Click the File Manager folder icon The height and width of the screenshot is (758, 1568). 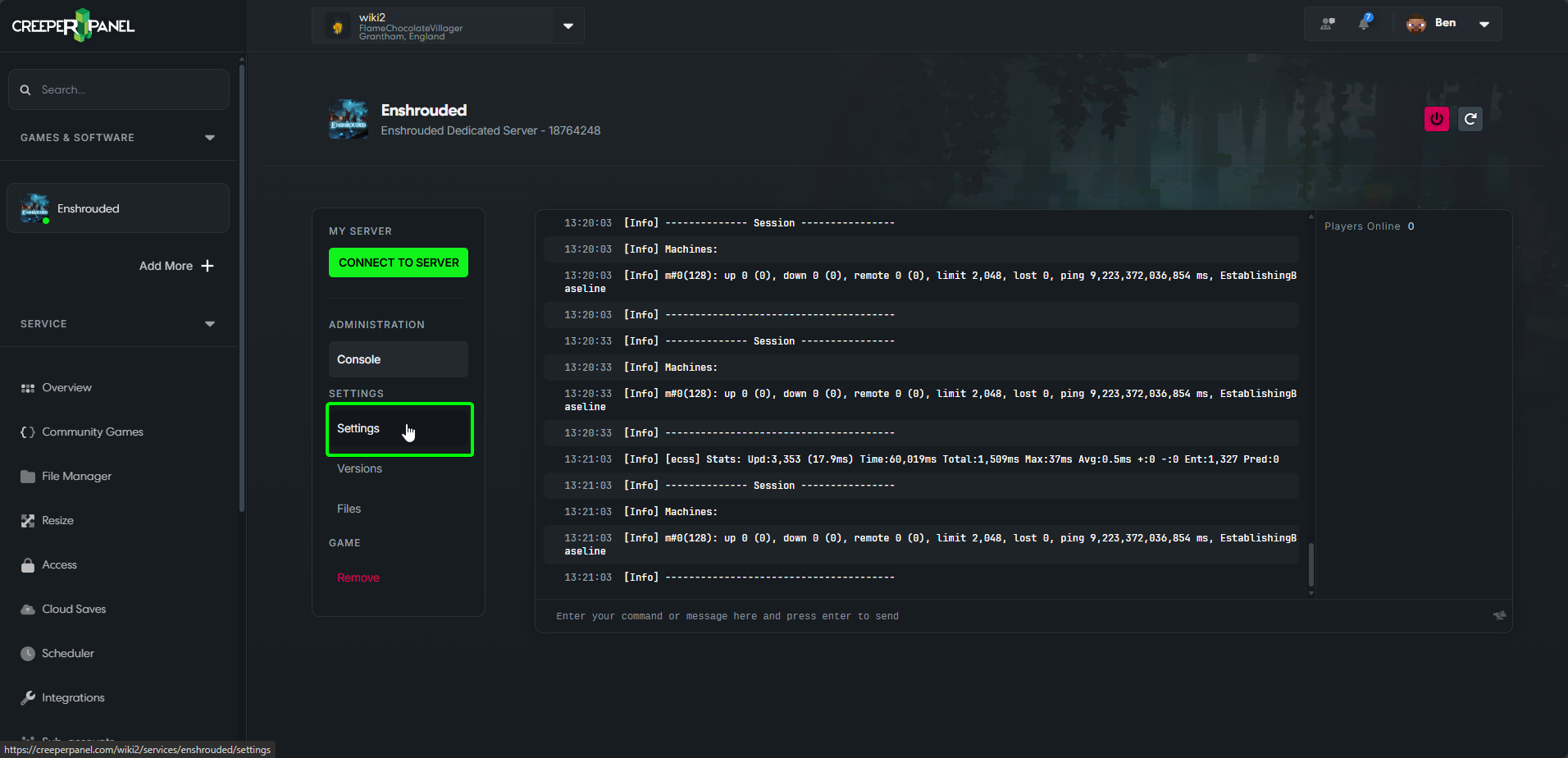pyautogui.click(x=28, y=477)
